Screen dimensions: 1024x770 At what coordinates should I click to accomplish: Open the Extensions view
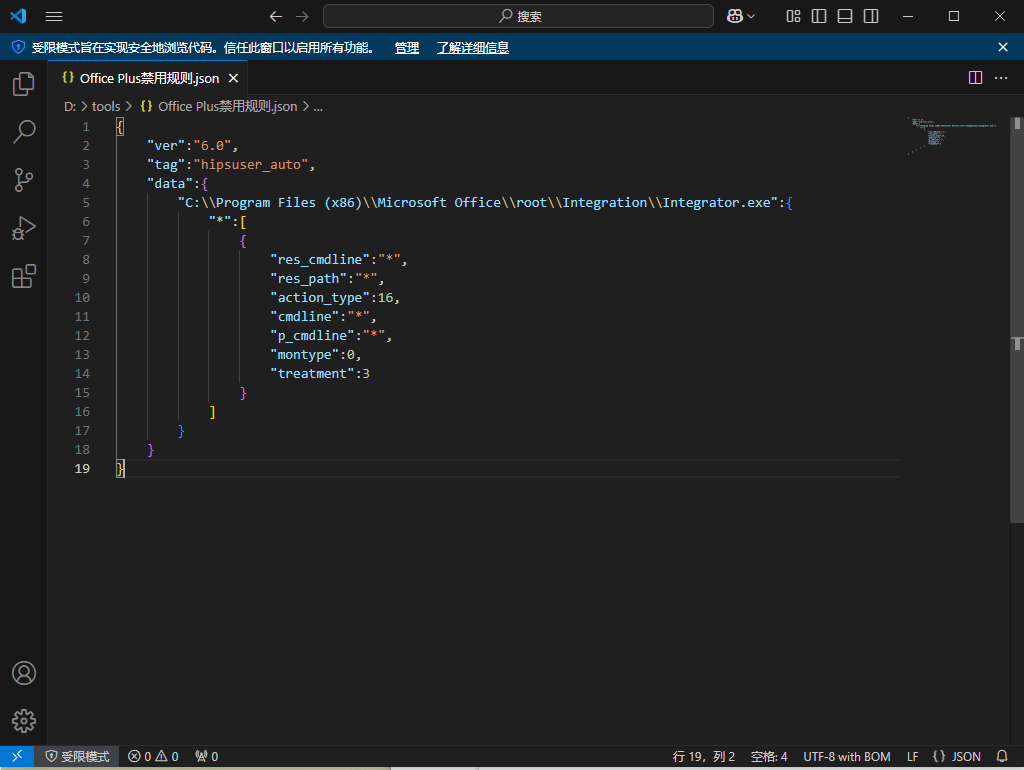tap(24, 276)
